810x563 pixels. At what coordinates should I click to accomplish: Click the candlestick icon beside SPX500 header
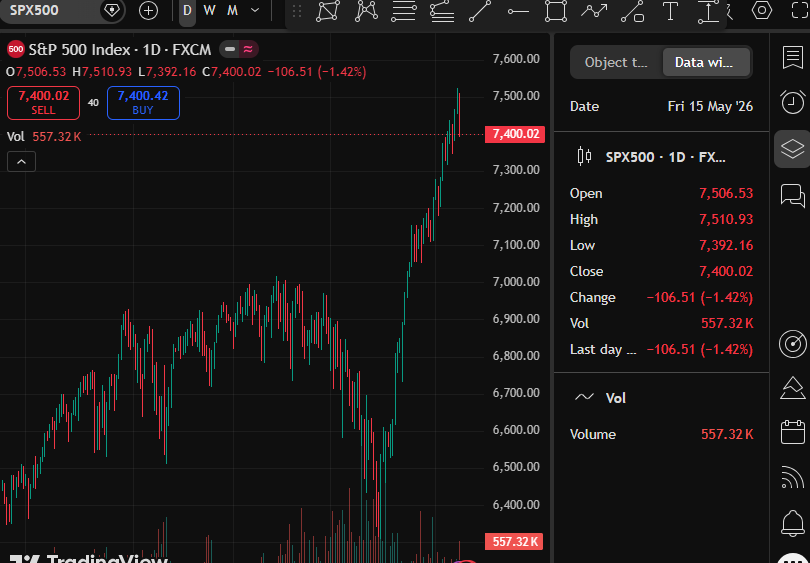[x=584, y=156]
